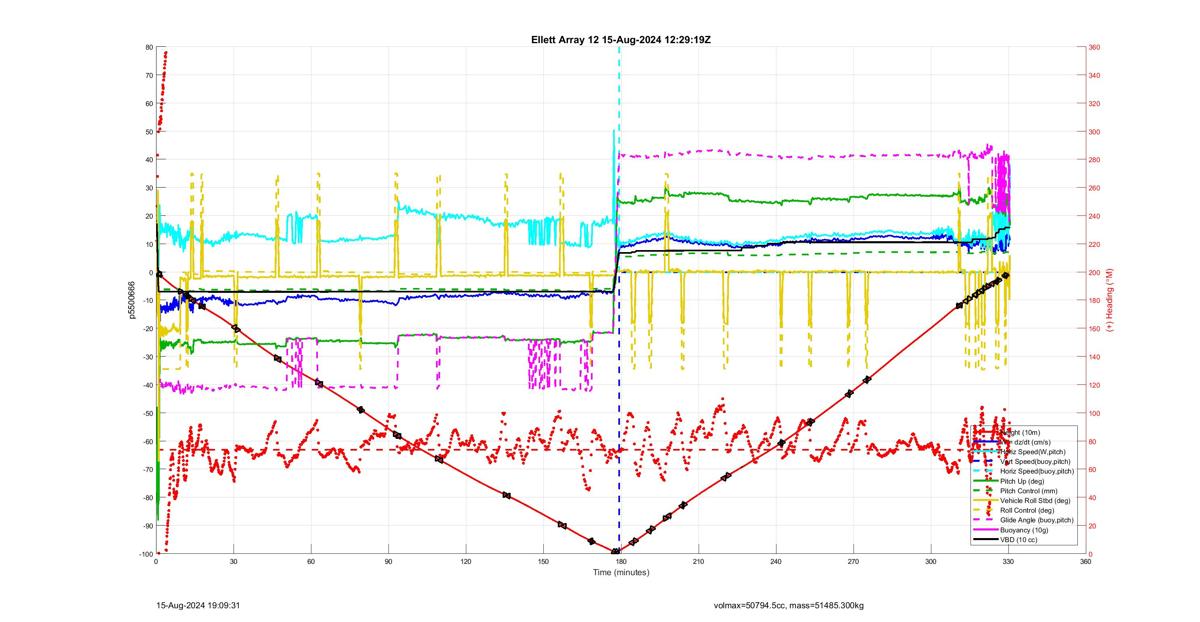Click the 'p5500666' left y-axis label
Viewport: 1200px width, 622px height.
[132, 300]
